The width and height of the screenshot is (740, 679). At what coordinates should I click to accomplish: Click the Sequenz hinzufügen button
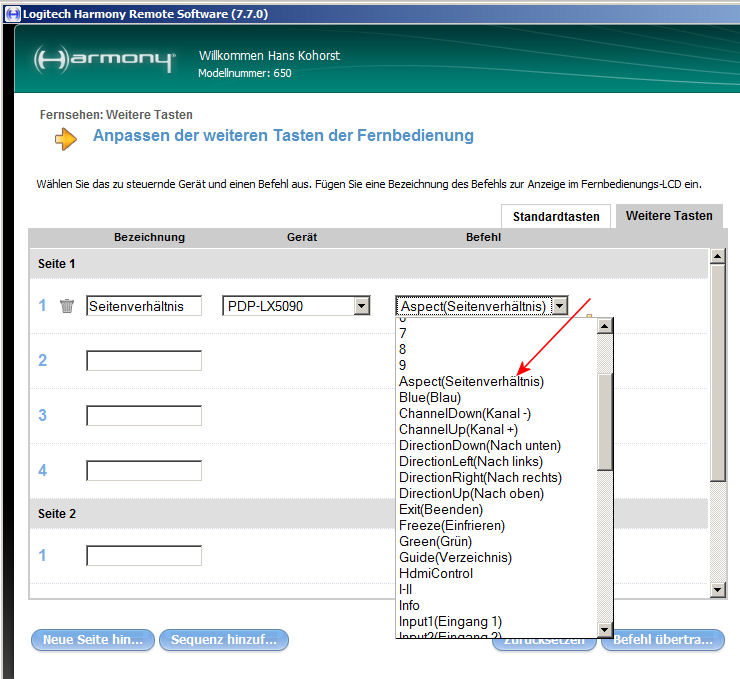224,639
